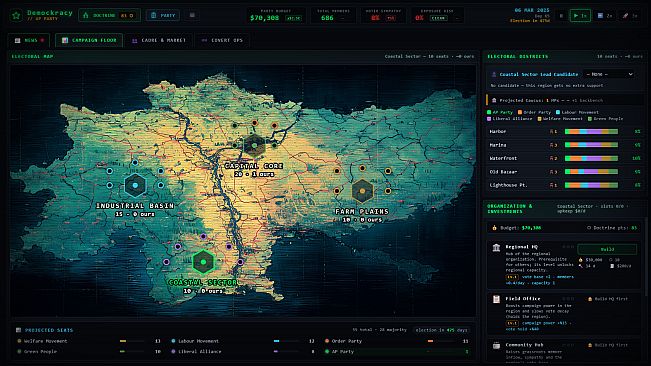
Task: Click the small square icon next to Party
Action: (x=192, y=15)
